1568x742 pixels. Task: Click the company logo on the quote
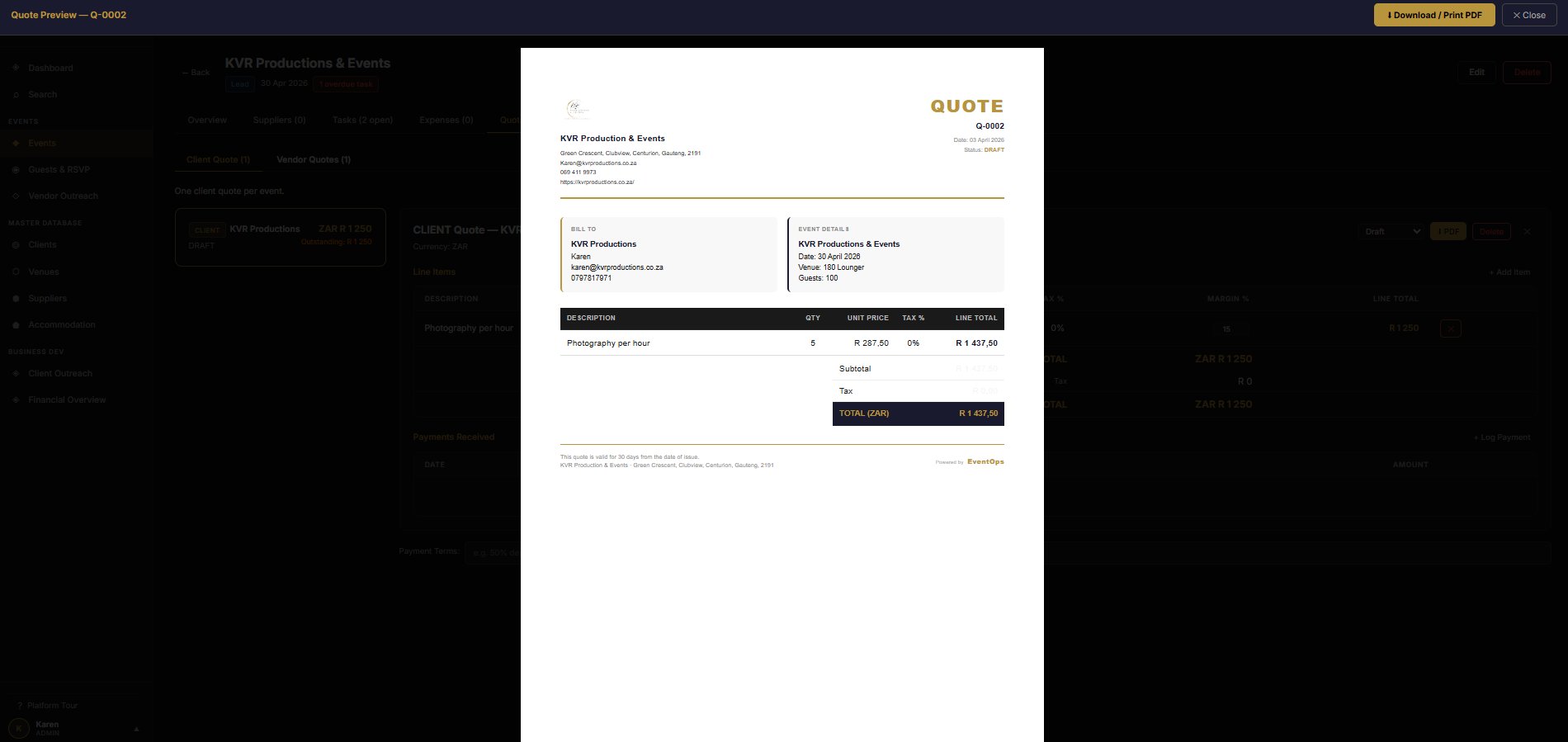tap(577, 109)
